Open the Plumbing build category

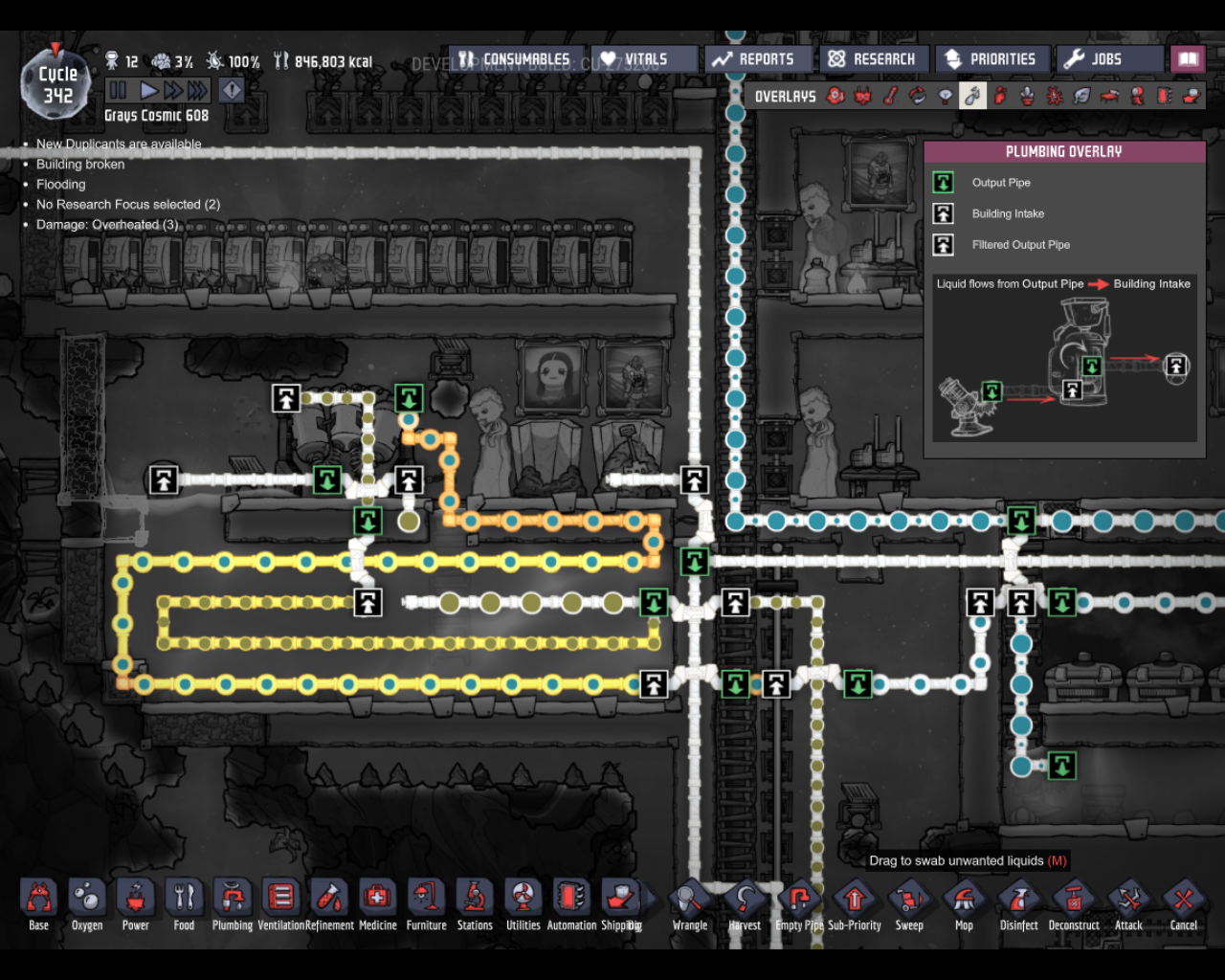(x=233, y=900)
